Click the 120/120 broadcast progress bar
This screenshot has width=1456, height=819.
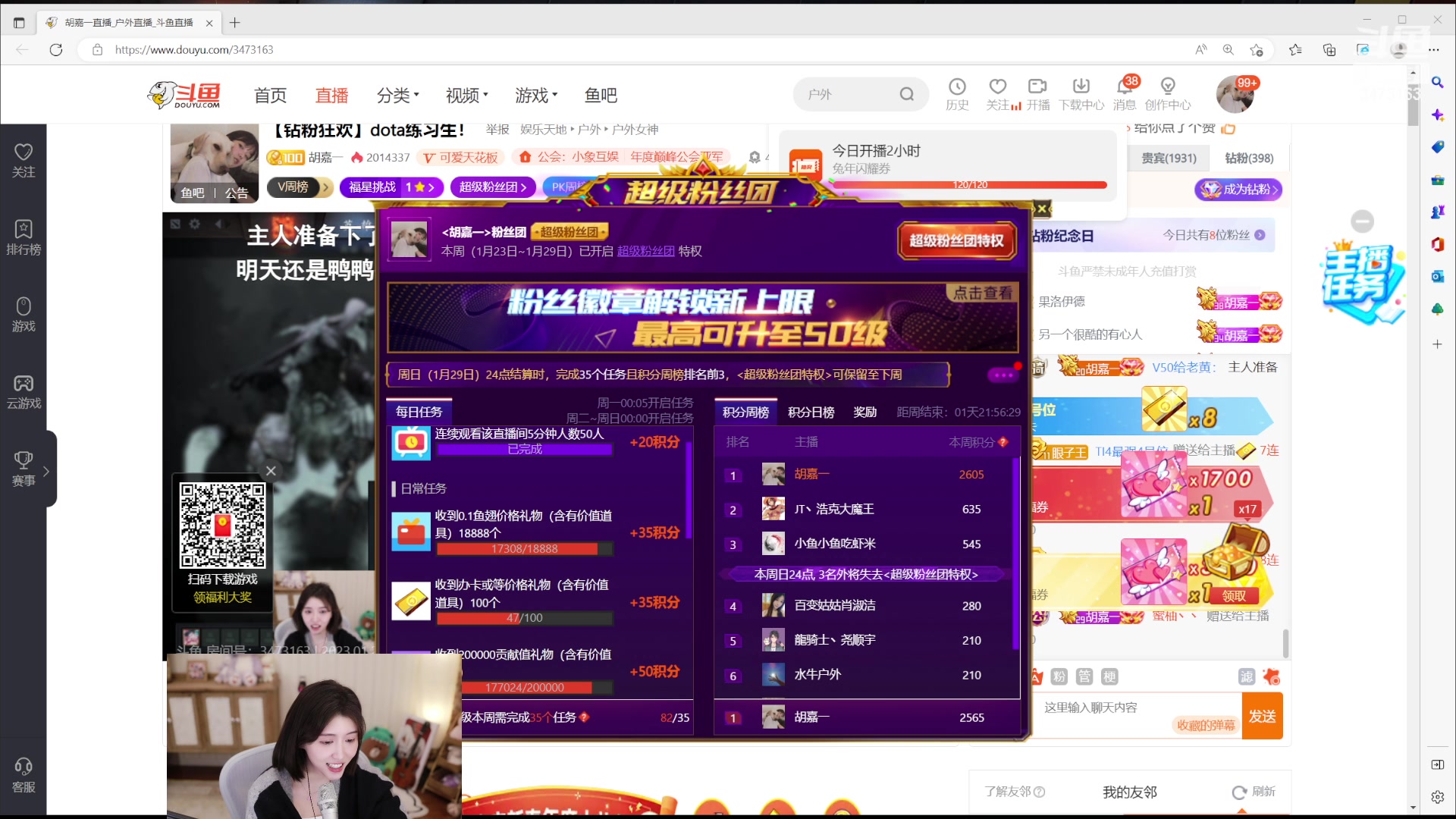[969, 185]
